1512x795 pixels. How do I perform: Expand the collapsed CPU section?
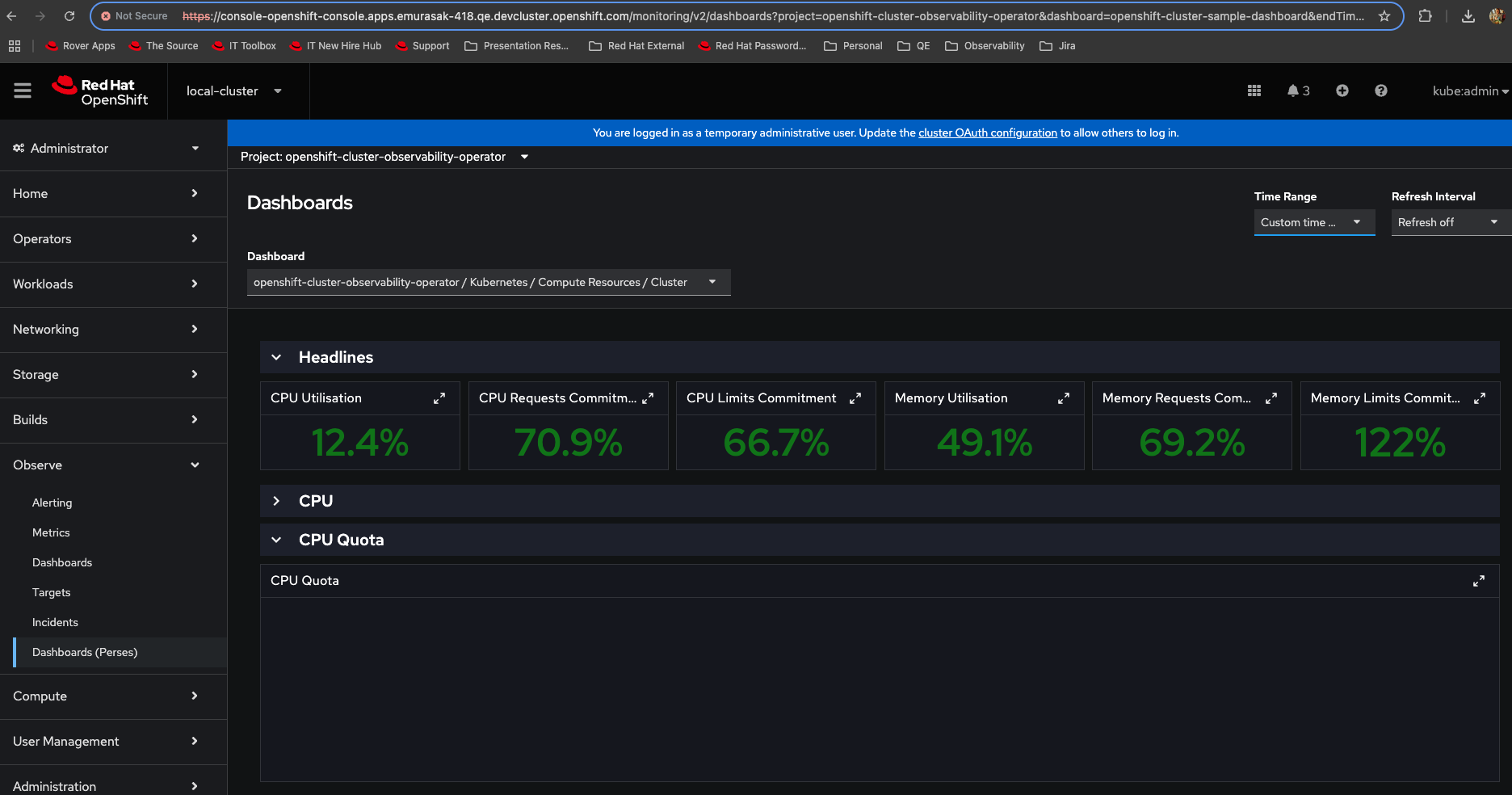(x=276, y=501)
